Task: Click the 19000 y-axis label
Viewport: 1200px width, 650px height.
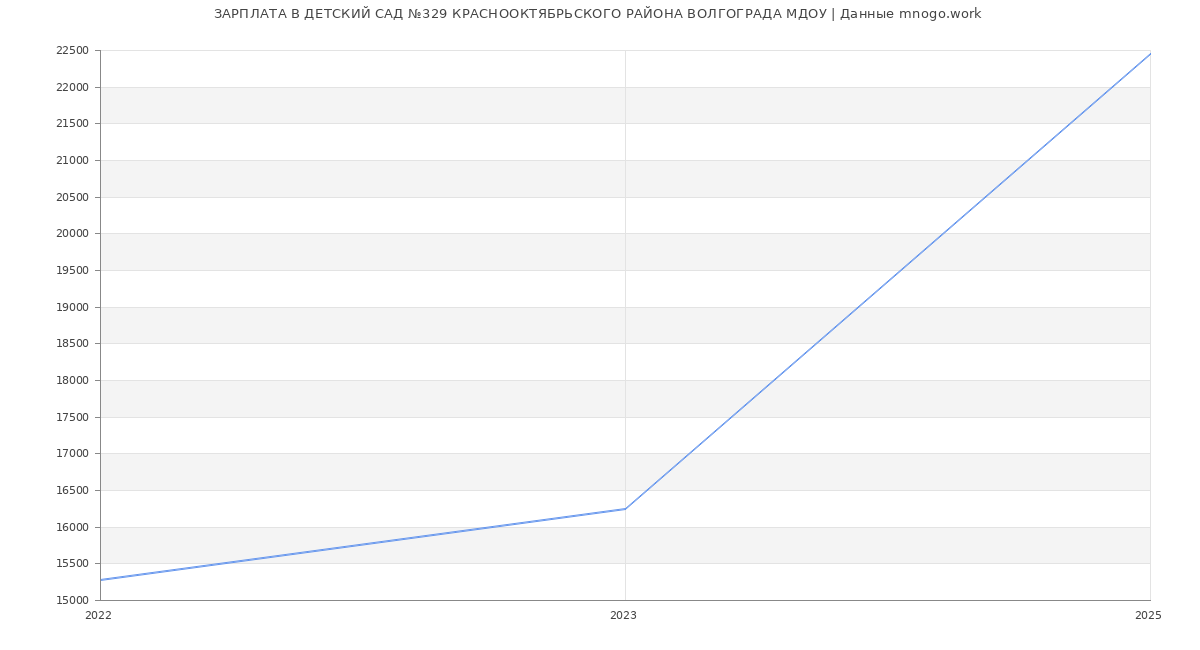Action: (x=72, y=308)
